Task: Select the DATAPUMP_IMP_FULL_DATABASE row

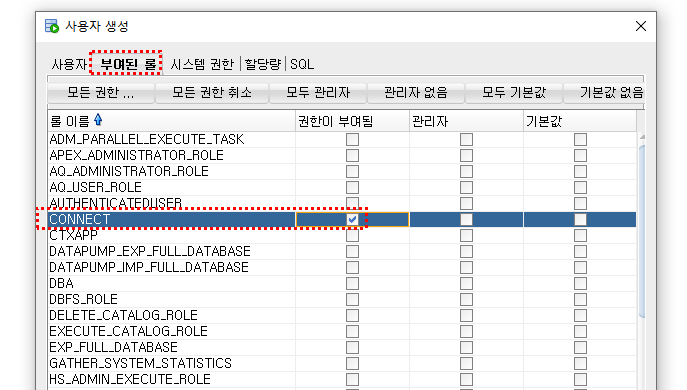Action: pos(342,267)
